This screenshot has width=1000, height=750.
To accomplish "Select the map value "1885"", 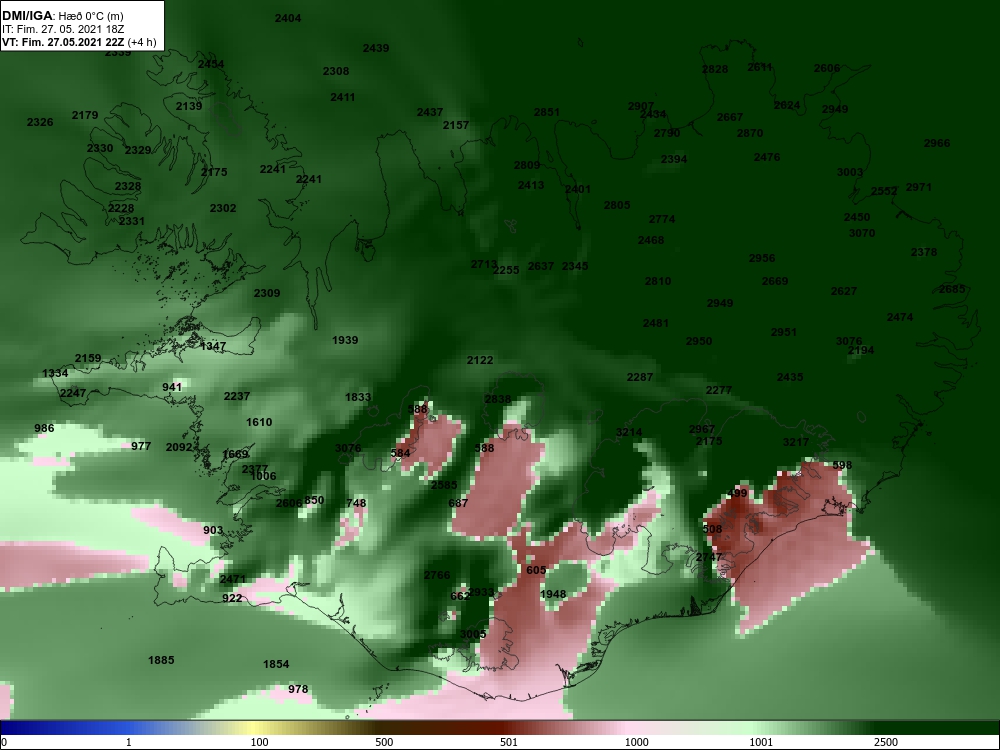I will [161, 660].
